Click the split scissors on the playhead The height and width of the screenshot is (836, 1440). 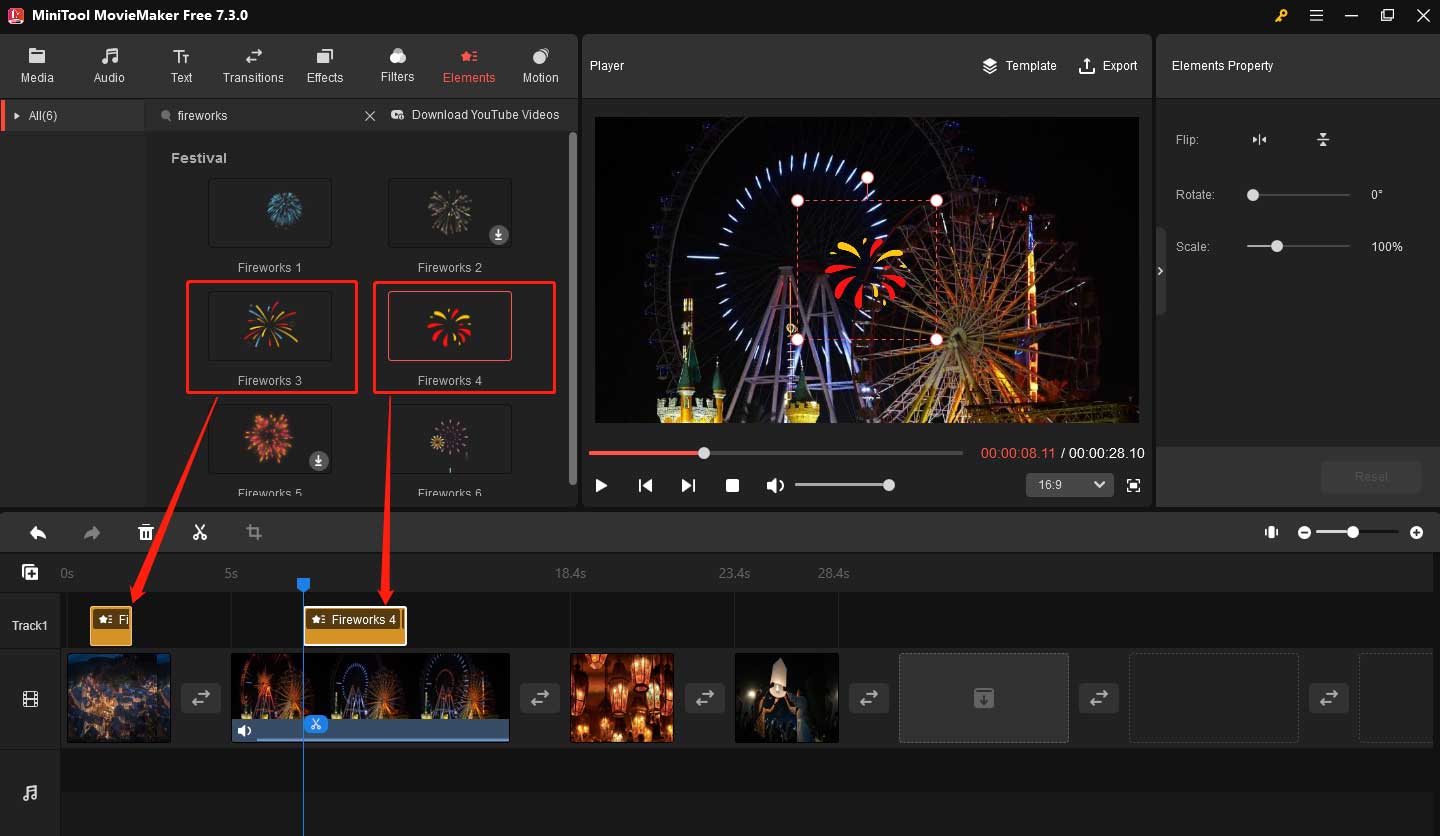pos(316,724)
